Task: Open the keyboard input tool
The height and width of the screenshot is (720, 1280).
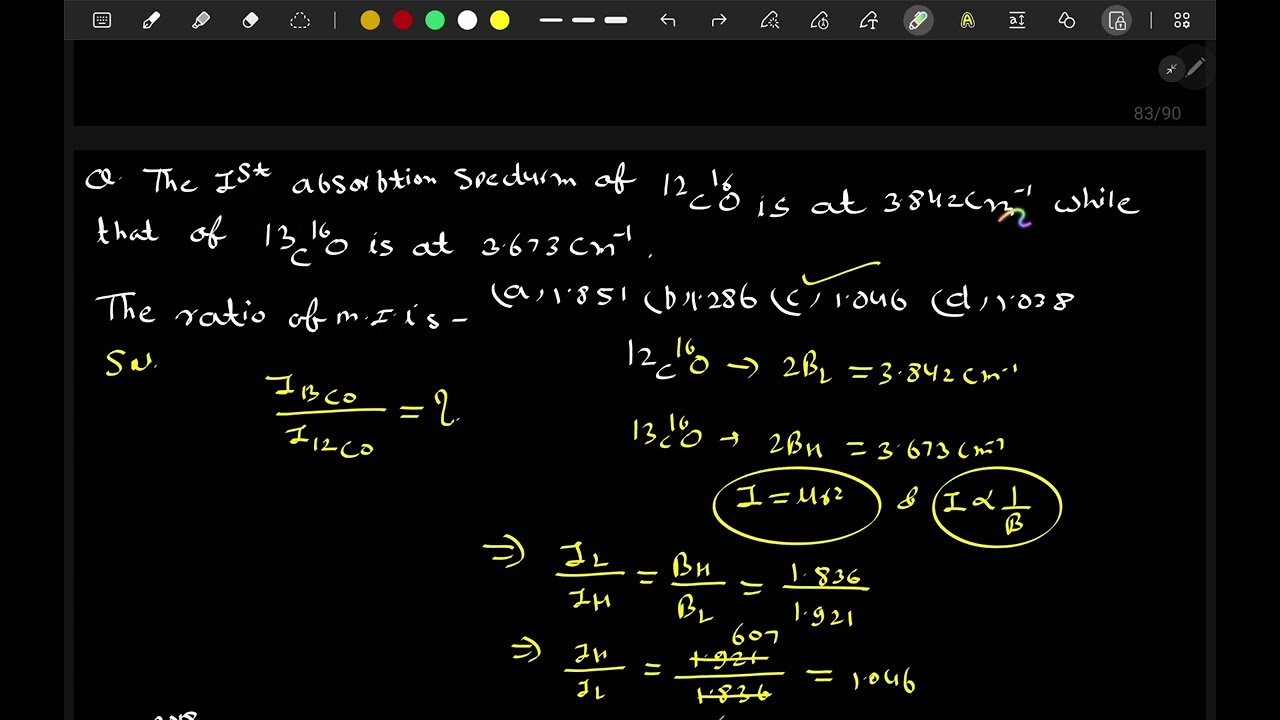Action: point(102,20)
